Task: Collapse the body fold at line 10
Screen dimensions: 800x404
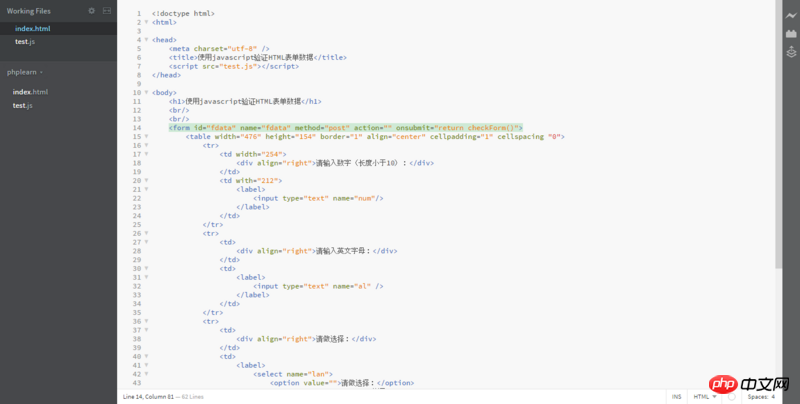Action: coord(146,92)
